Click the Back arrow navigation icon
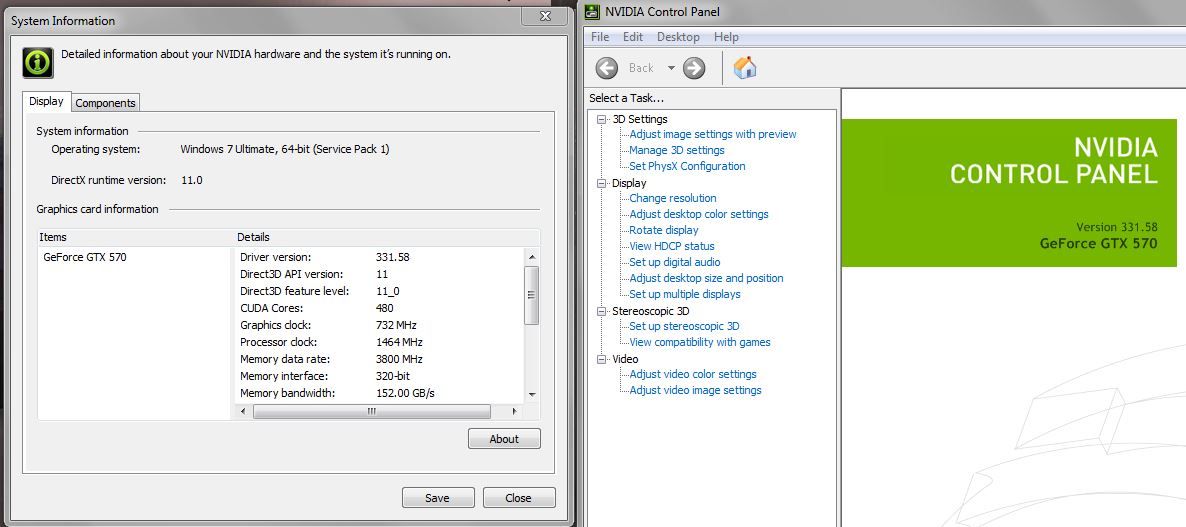 (x=607, y=68)
